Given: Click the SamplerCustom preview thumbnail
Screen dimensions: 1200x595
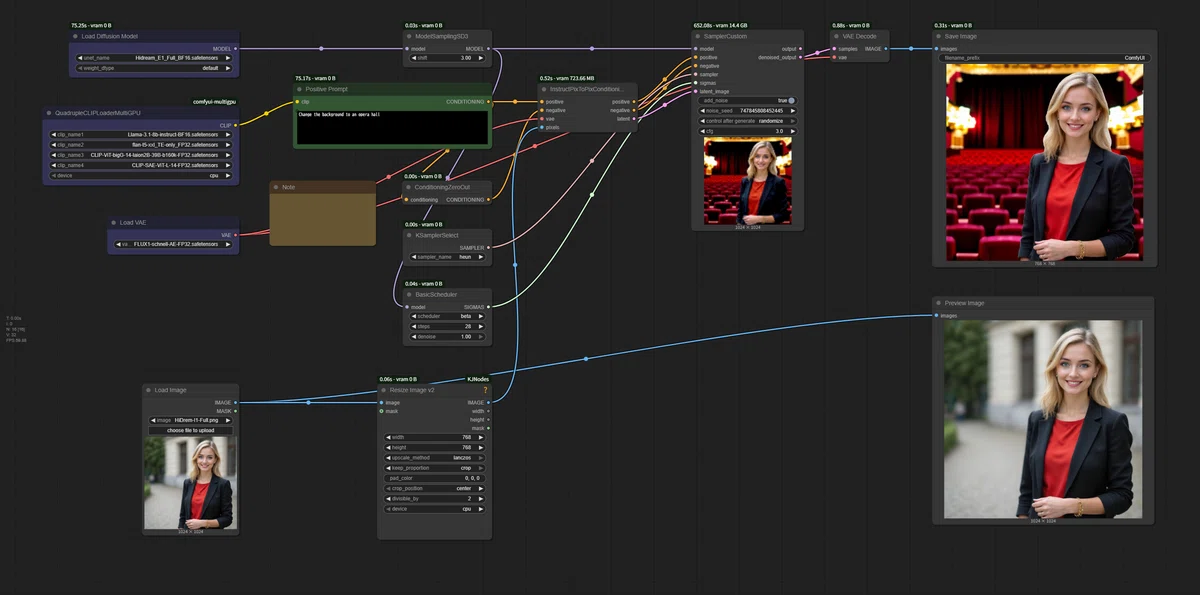Looking at the screenshot, I should pos(748,182).
